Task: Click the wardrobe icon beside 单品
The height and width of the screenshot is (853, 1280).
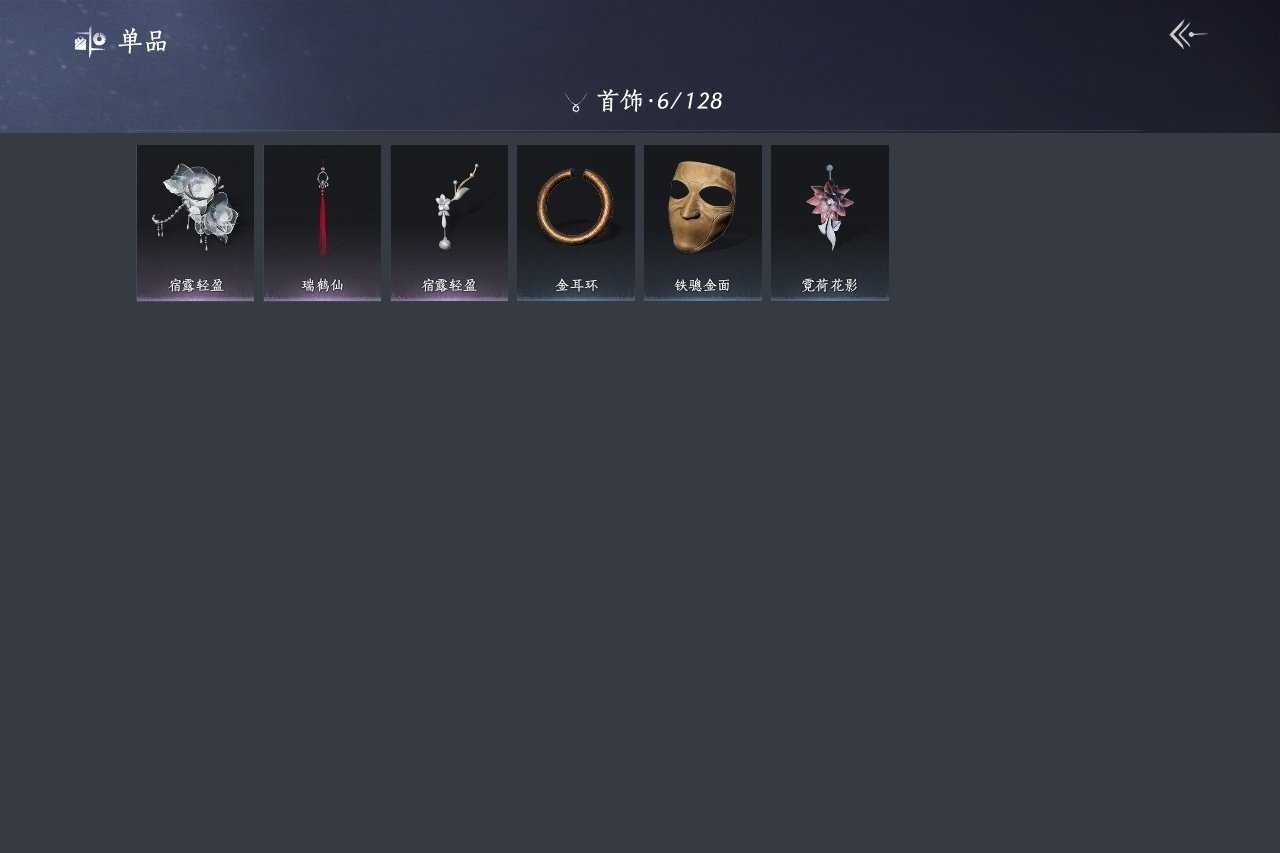Action: 90,41
